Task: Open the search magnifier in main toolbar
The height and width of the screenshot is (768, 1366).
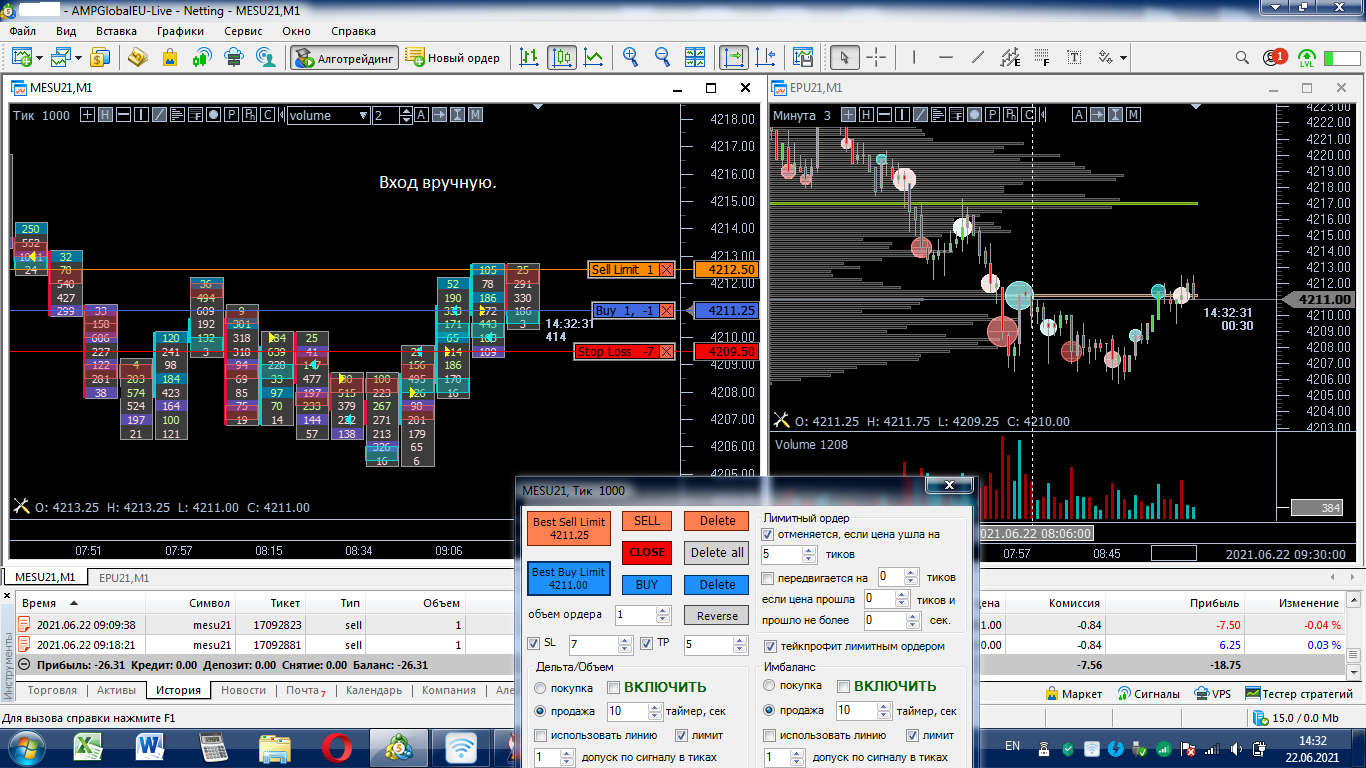Action: [x=1242, y=58]
